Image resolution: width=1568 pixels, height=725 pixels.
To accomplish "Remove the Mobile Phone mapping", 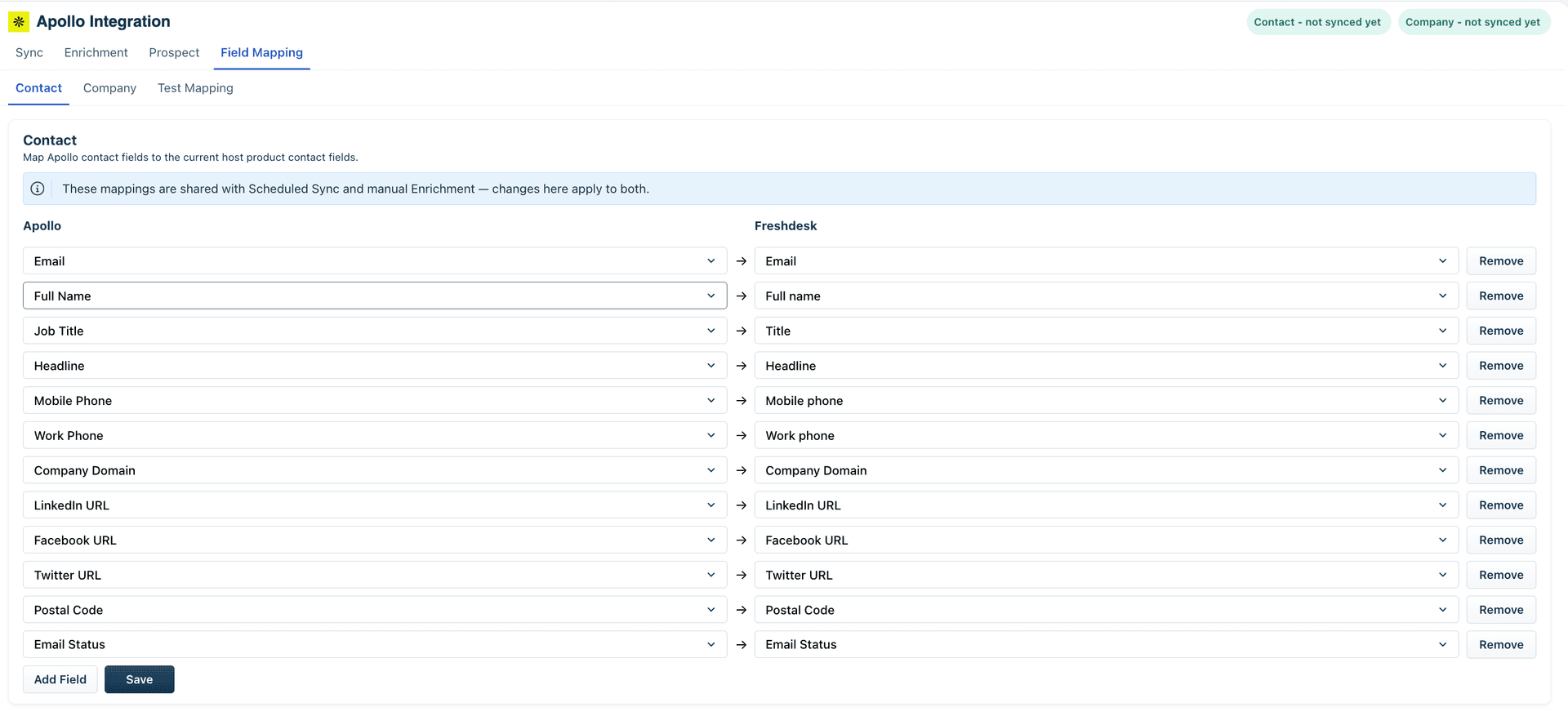I will click(1501, 401).
